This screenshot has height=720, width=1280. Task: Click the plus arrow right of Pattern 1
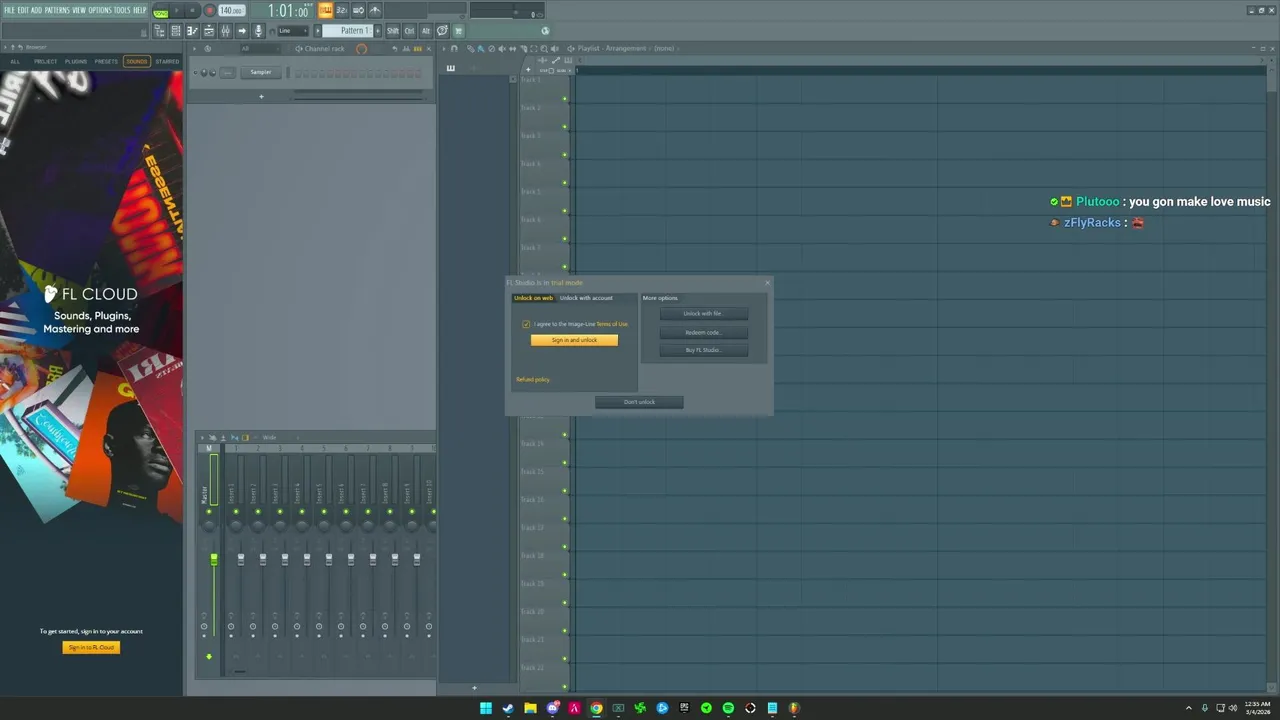pos(378,31)
